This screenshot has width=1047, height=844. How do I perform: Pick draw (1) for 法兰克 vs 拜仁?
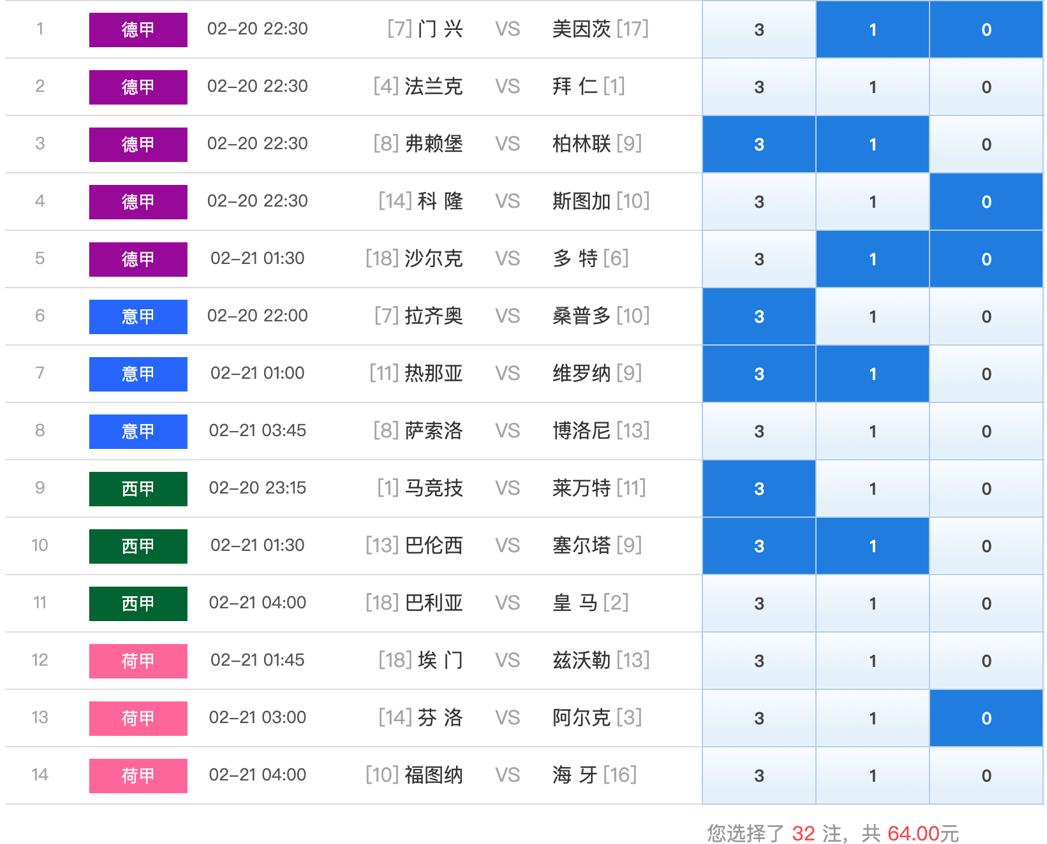pos(872,87)
